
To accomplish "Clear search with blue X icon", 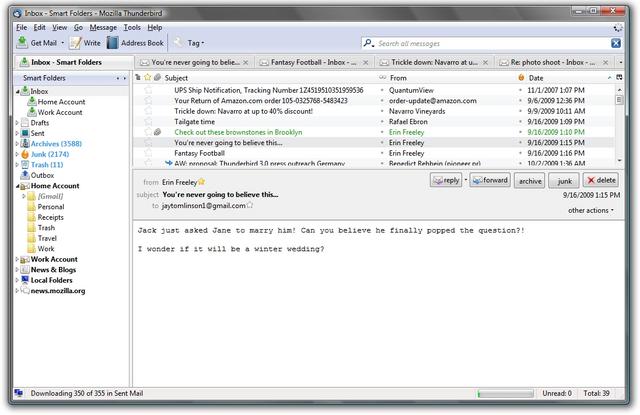I will [616, 43].
